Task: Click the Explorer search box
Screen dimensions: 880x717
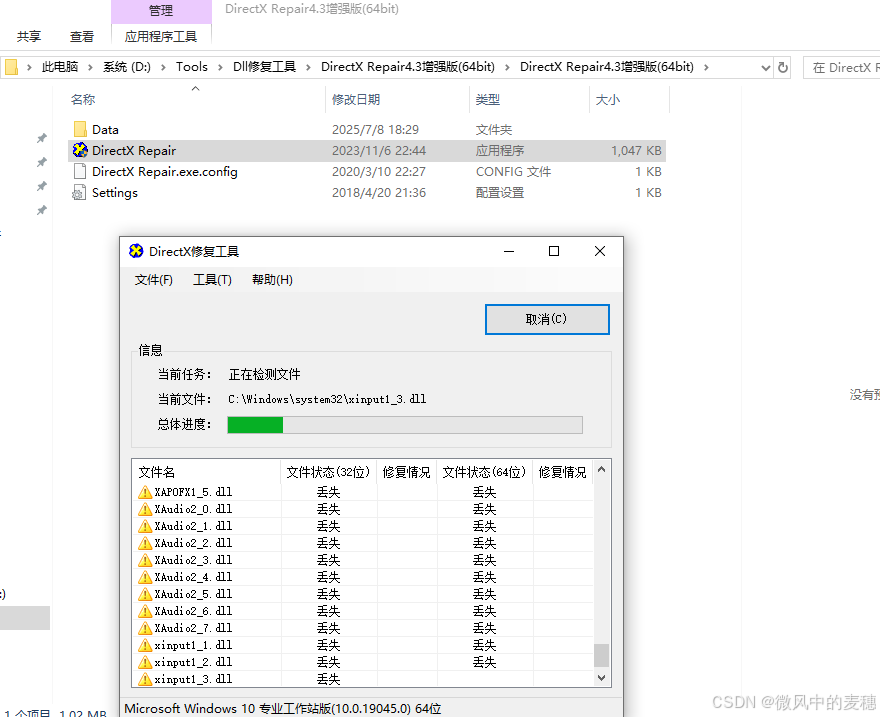Action: pyautogui.click(x=842, y=68)
